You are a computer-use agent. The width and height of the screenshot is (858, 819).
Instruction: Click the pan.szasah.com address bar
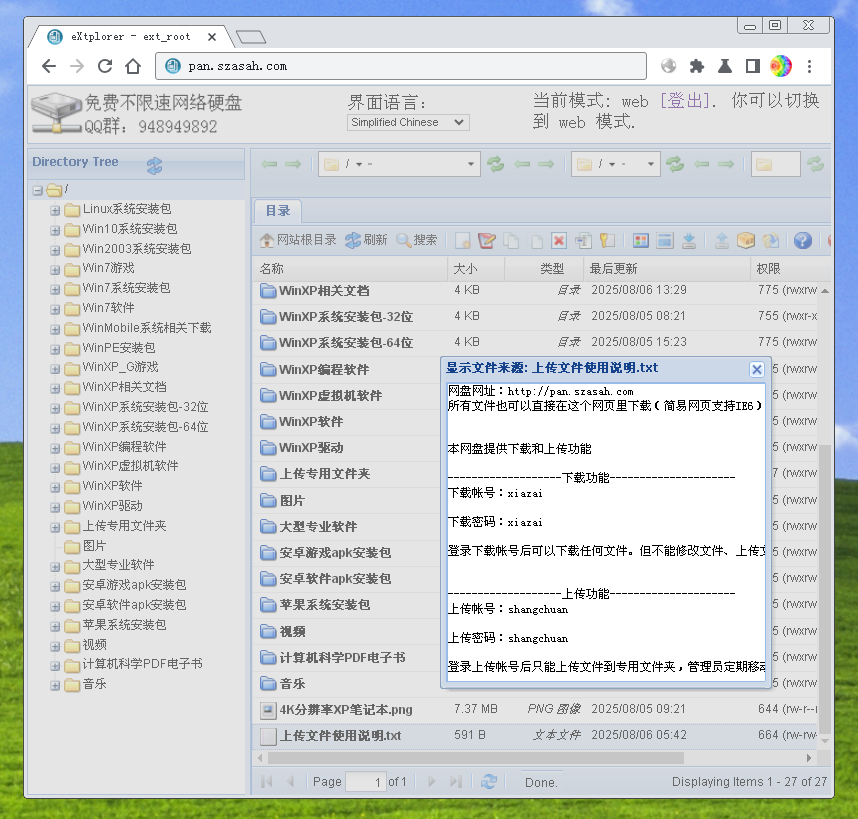click(x=401, y=66)
